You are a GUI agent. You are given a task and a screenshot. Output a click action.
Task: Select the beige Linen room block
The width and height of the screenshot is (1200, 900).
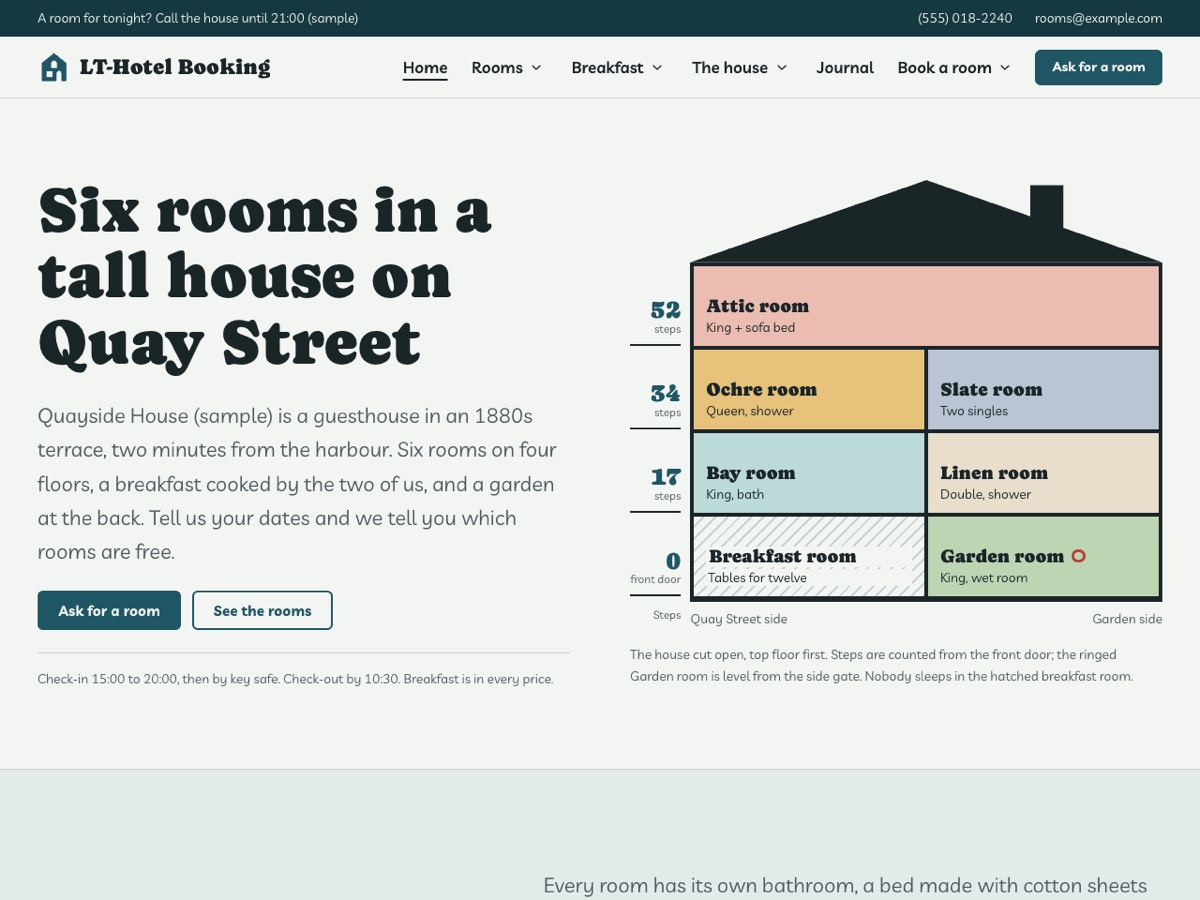(1043, 473)
